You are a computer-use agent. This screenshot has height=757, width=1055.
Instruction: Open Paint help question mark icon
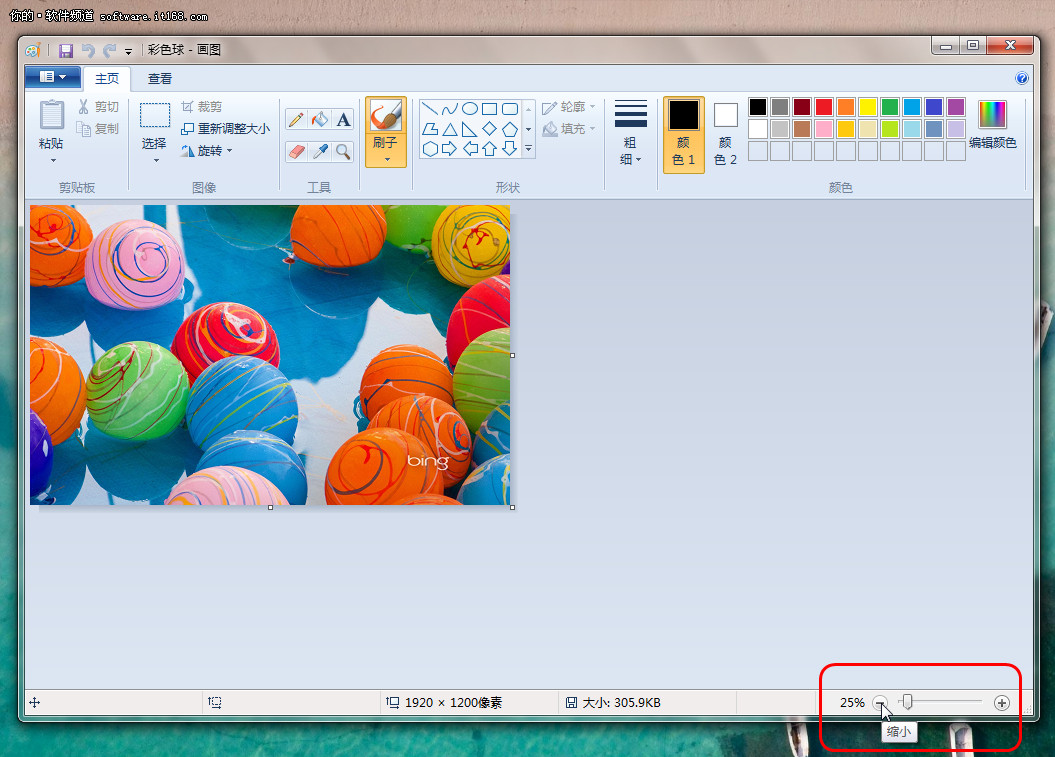[1021, 78]
